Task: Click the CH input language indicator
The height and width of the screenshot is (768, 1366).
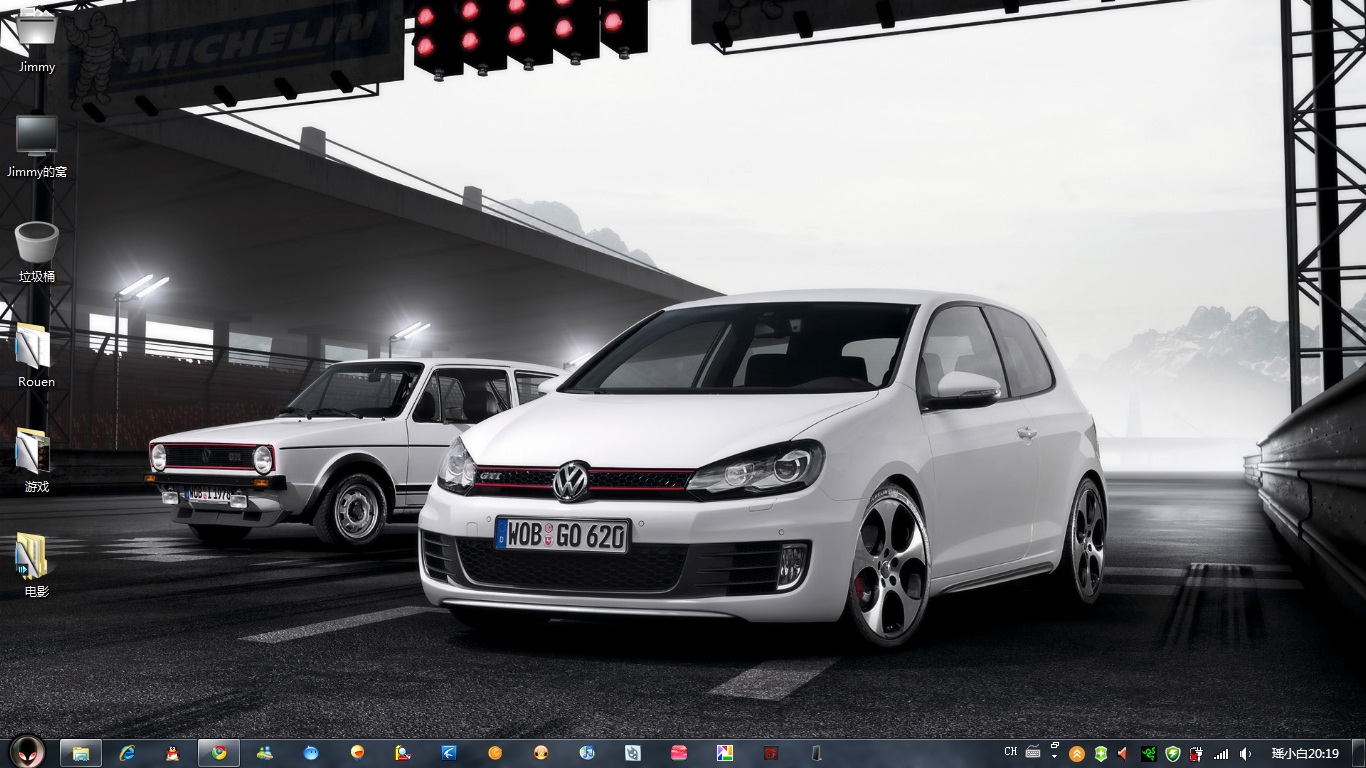Action: click(1011, 752)
